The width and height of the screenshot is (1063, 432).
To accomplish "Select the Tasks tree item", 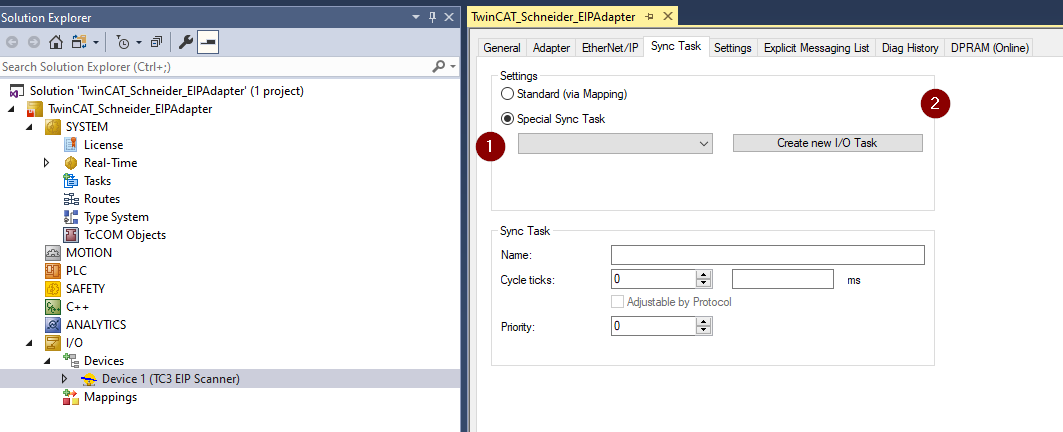I will (98, 181).
